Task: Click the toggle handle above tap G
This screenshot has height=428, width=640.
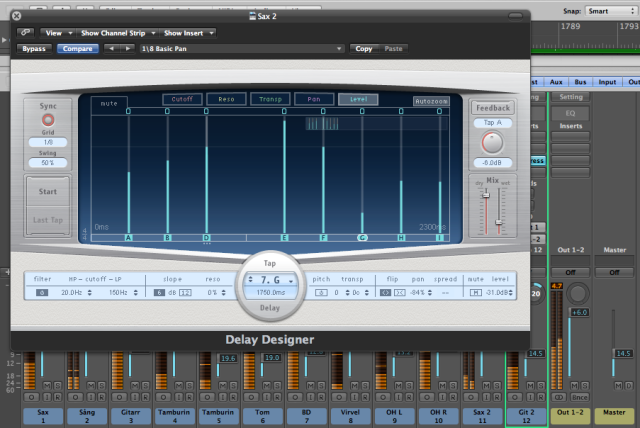Action: [362, 111]
